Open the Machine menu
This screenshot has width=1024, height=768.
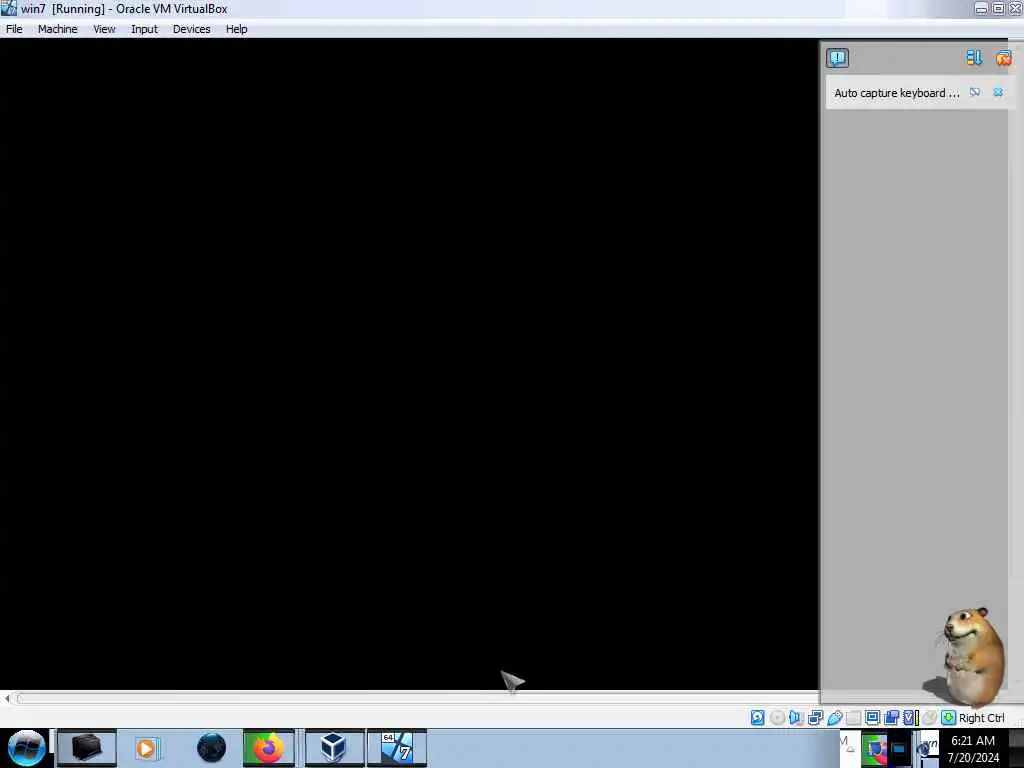[x=57, y=29]
